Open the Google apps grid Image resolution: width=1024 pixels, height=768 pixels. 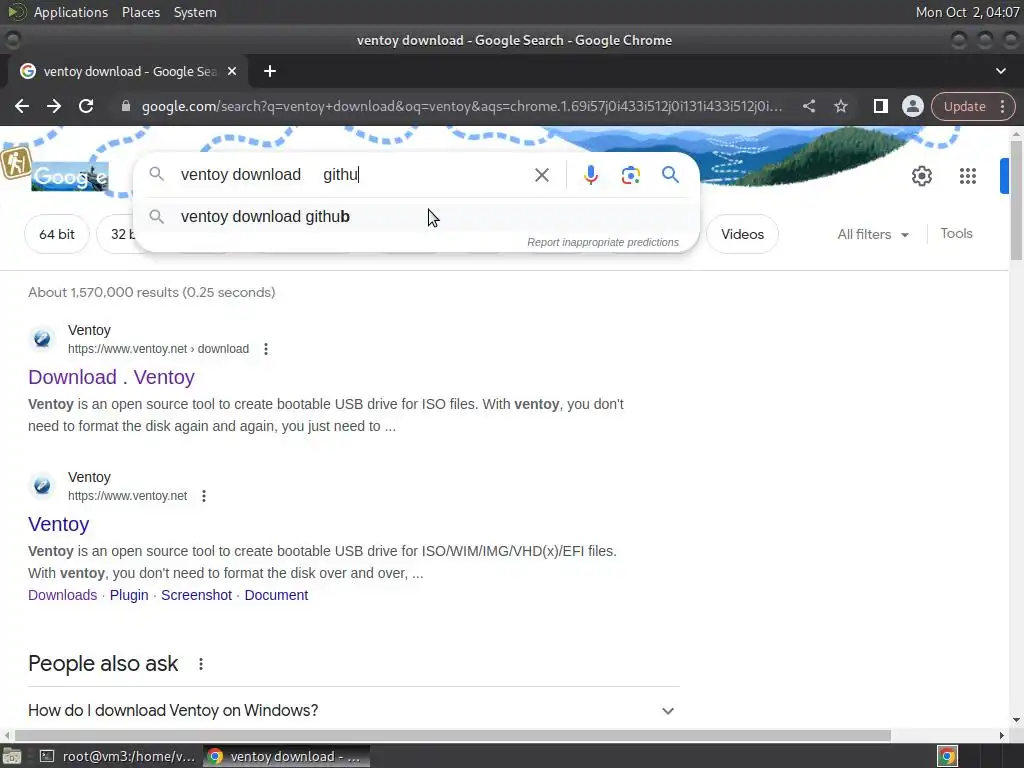pos(967,176)
